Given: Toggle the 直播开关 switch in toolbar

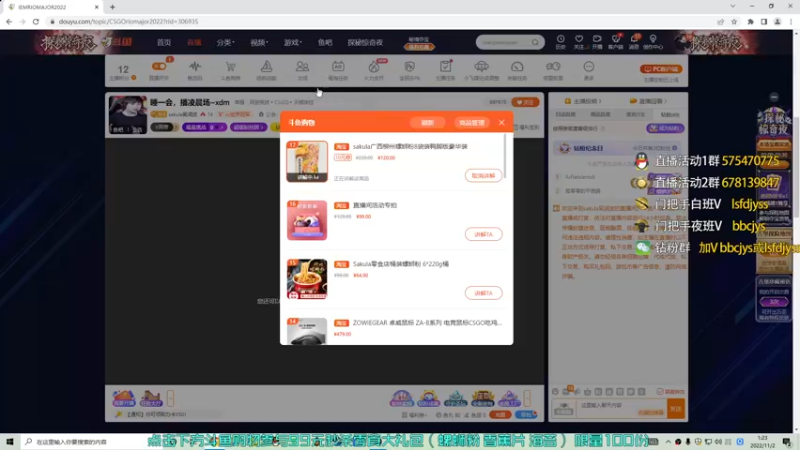Looking at the screenshot, I should coord(159,66).
